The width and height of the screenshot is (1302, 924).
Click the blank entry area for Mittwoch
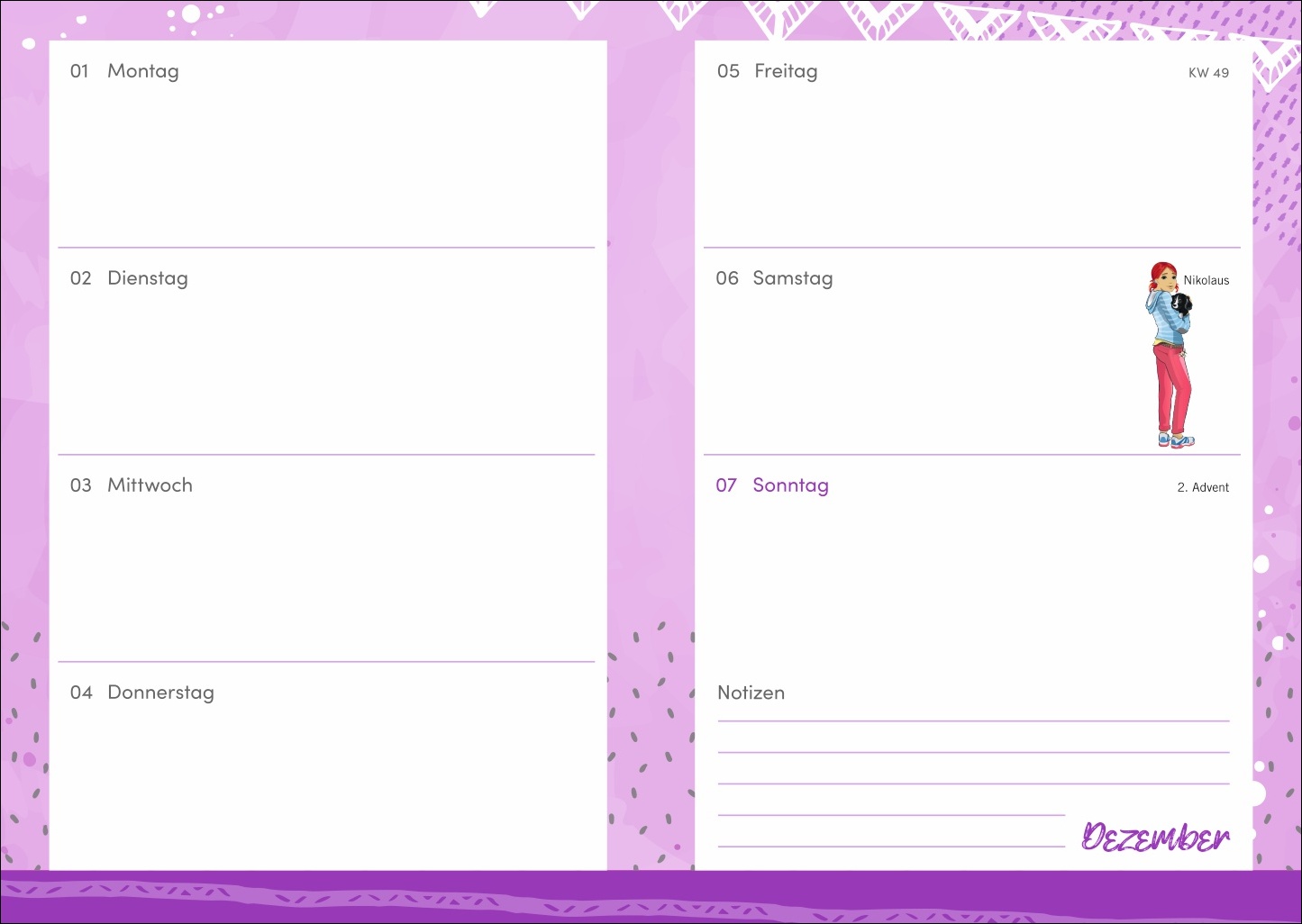click(326, 576)
